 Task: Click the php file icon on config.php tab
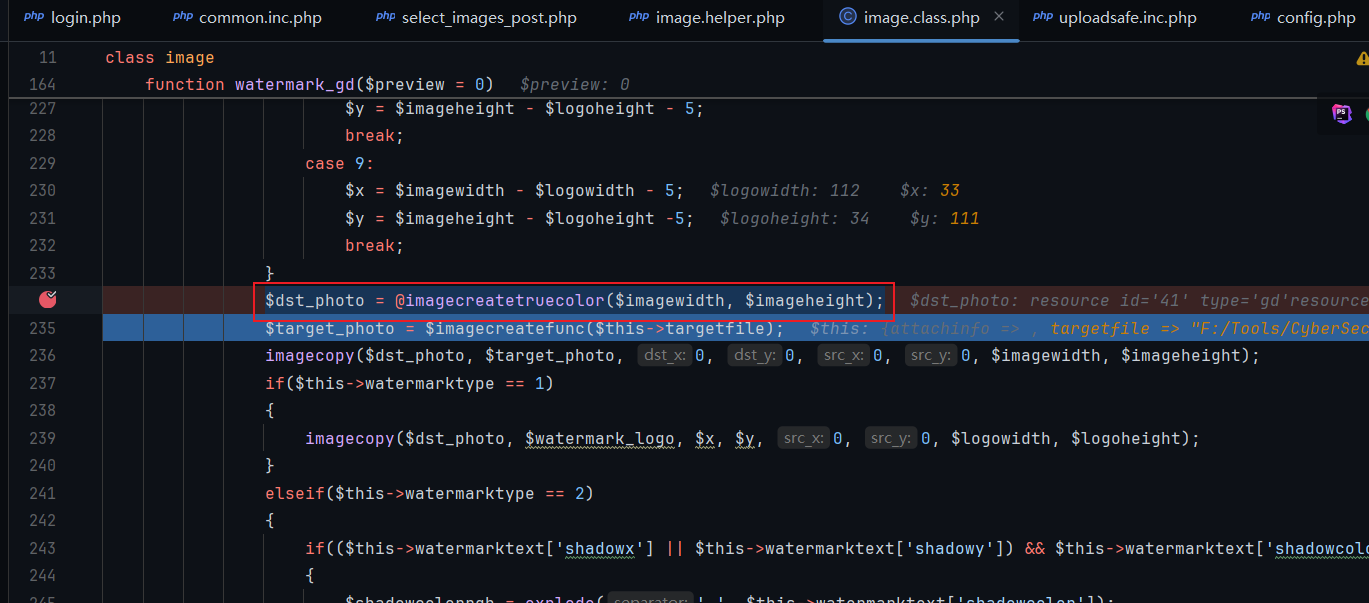point(1260,18)
